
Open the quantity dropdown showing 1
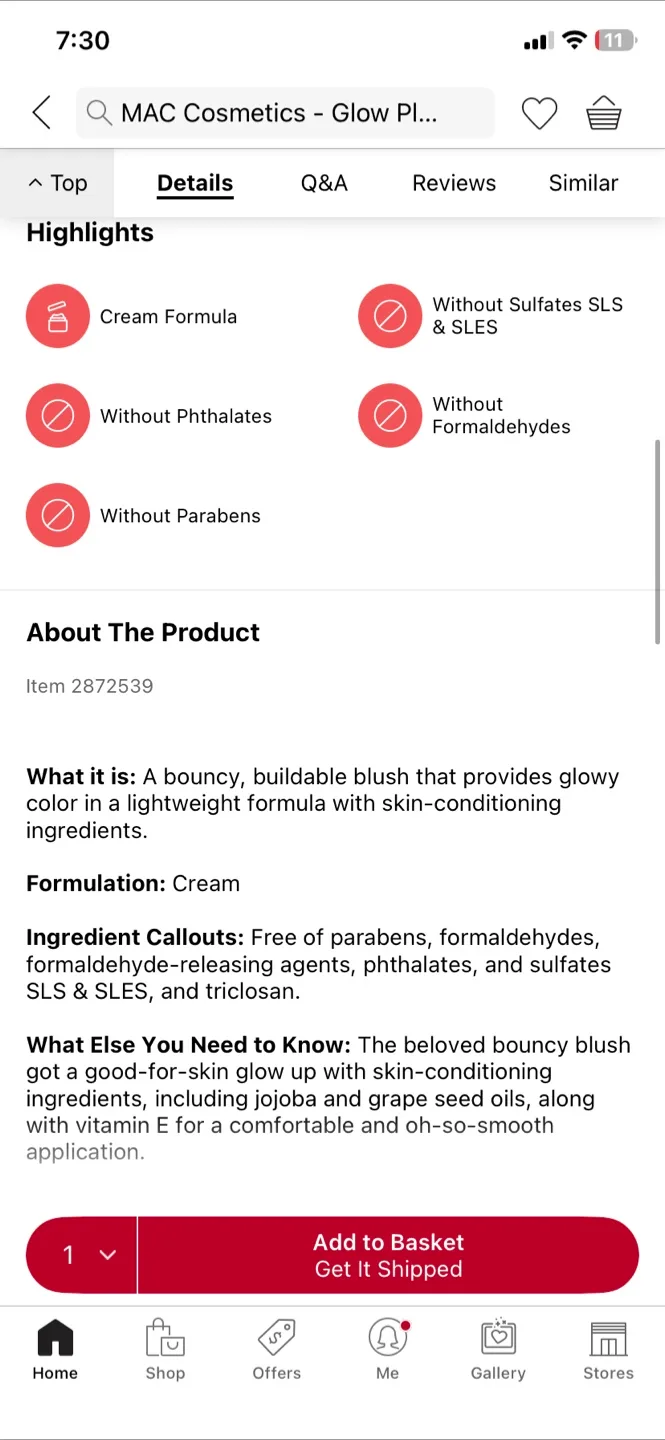pyautogui.click(x=82, y=1255)
